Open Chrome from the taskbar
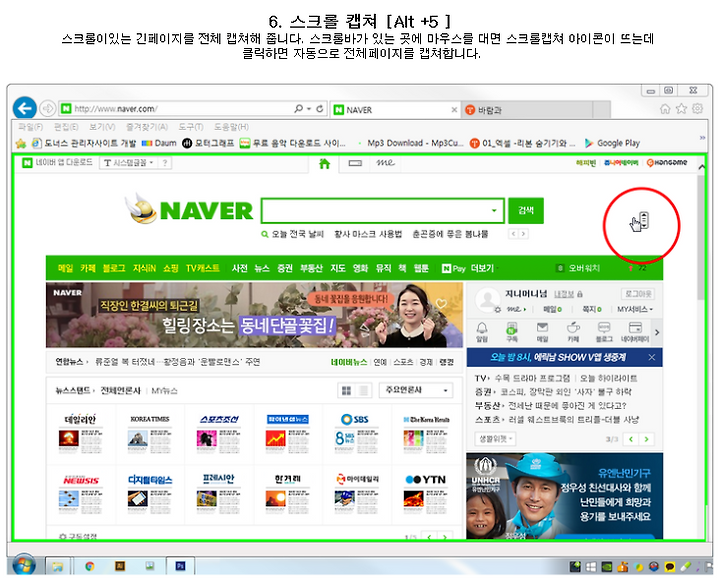The width and height of the screenshot is (720, 585). click(90, 566)
